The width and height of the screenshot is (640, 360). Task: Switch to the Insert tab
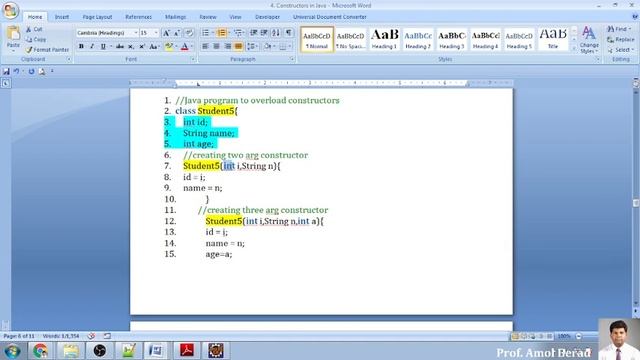62,17
